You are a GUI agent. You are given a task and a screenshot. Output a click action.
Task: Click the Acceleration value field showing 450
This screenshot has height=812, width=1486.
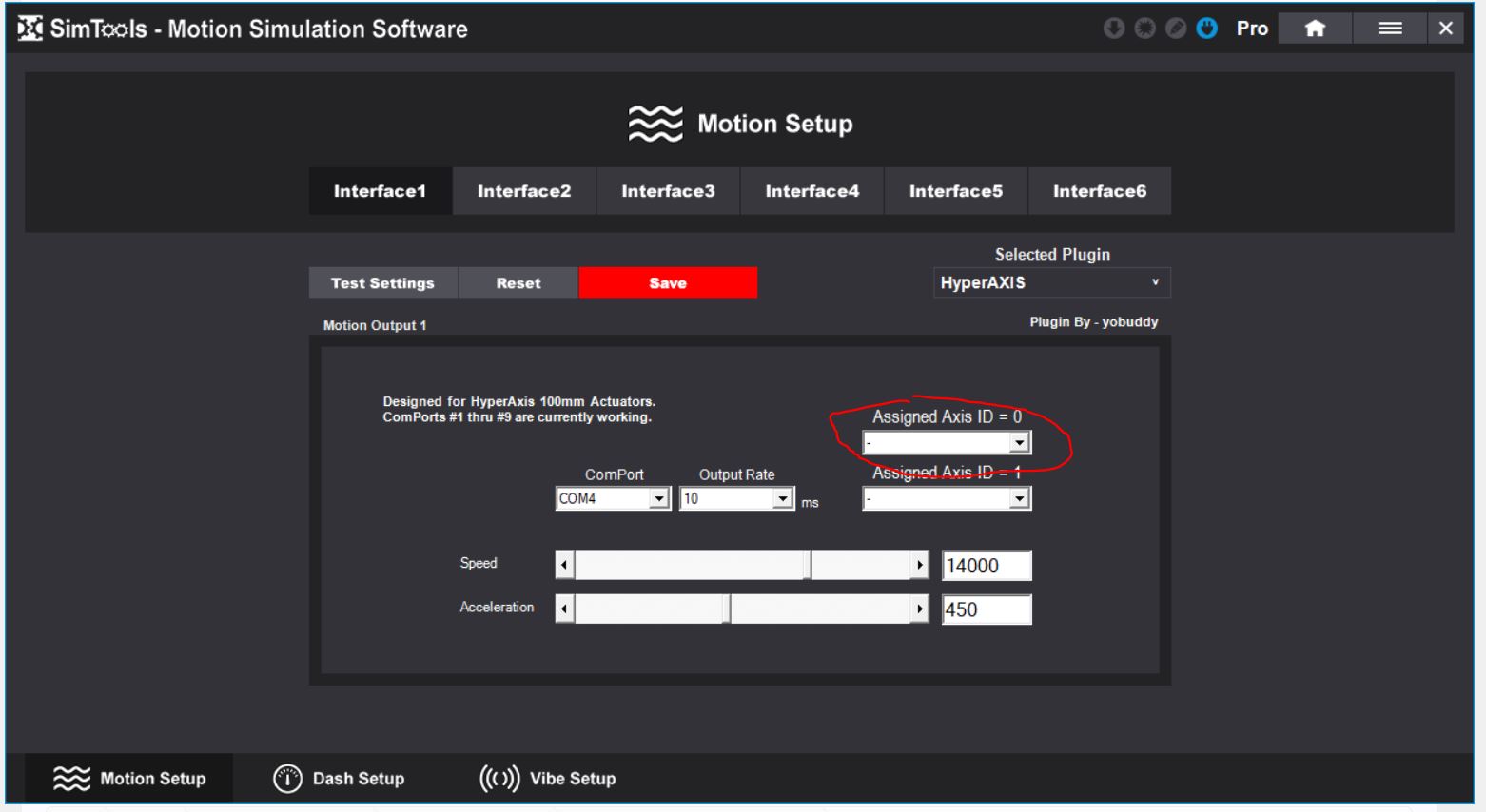point(987,609)
